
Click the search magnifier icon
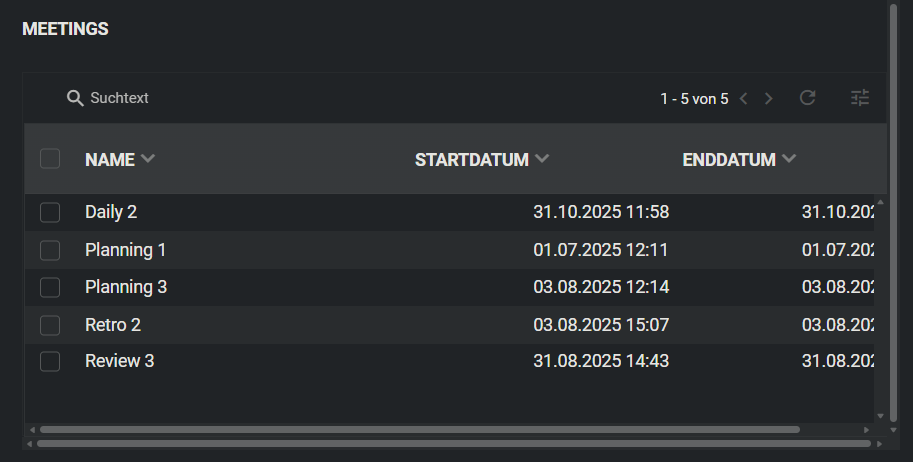click(75, 98)
